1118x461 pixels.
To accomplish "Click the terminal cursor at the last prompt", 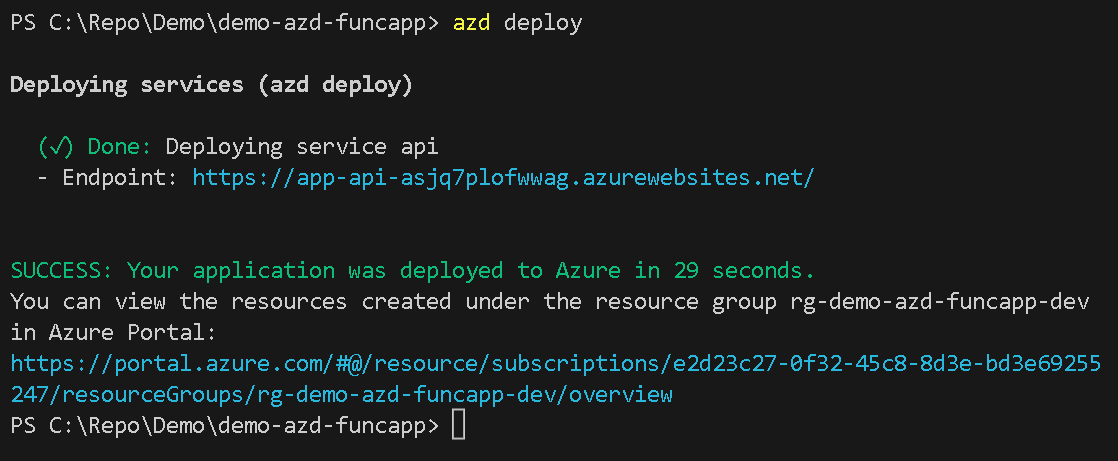I will point(458,426).
